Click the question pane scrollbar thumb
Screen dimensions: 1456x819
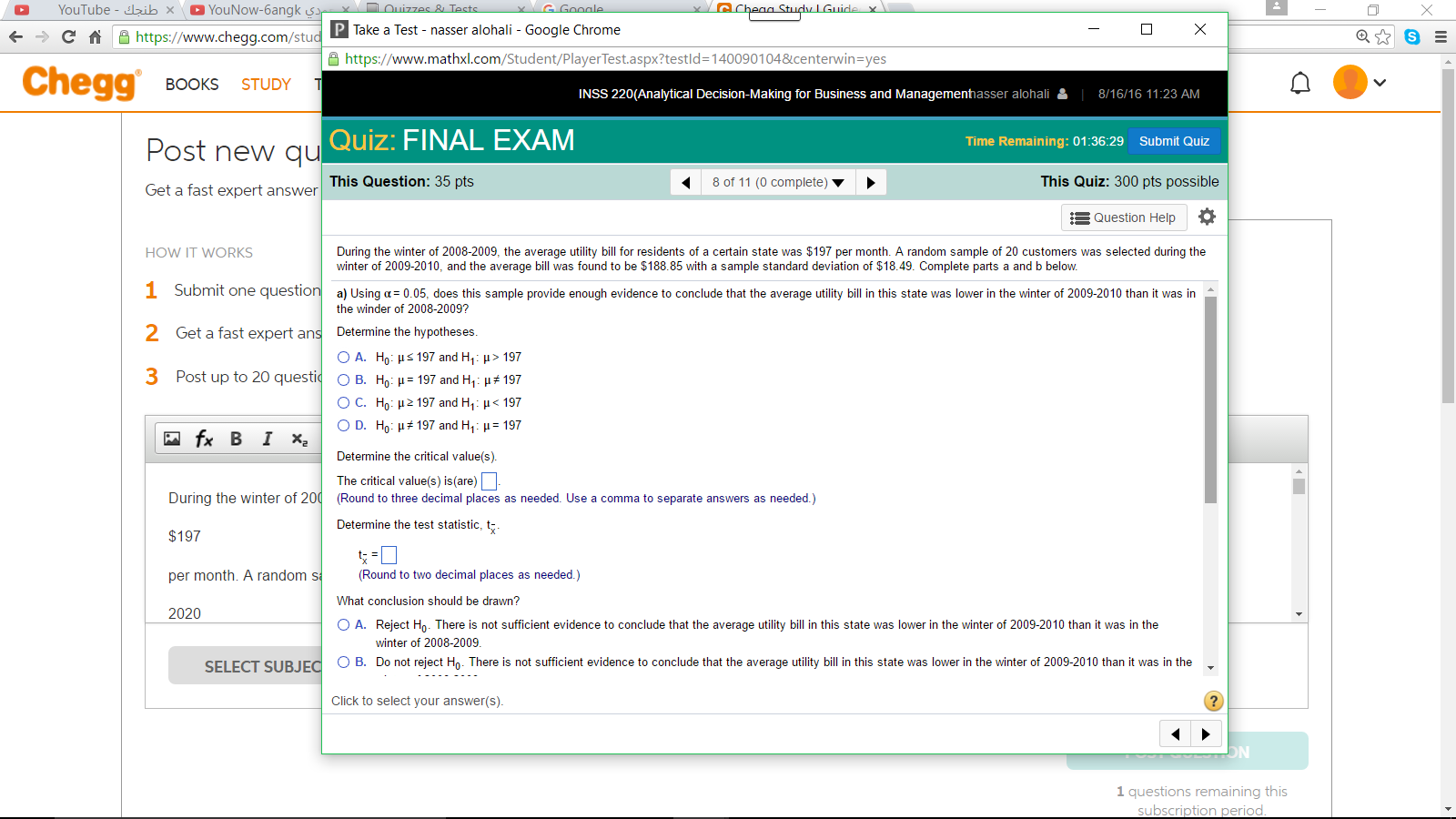coord(1210,400)
